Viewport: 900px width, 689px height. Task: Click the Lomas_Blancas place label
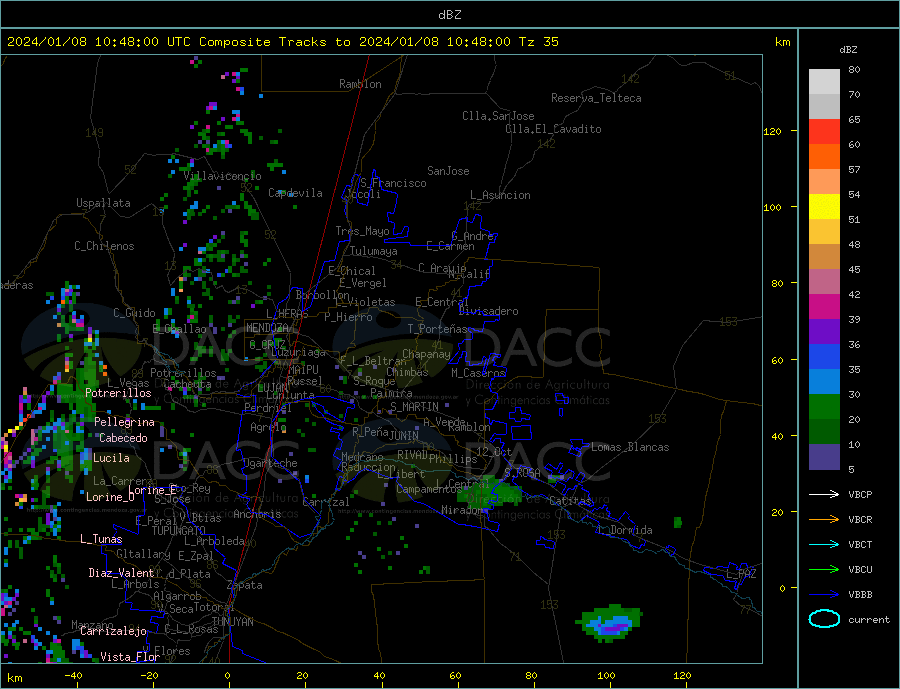(630, 447)
